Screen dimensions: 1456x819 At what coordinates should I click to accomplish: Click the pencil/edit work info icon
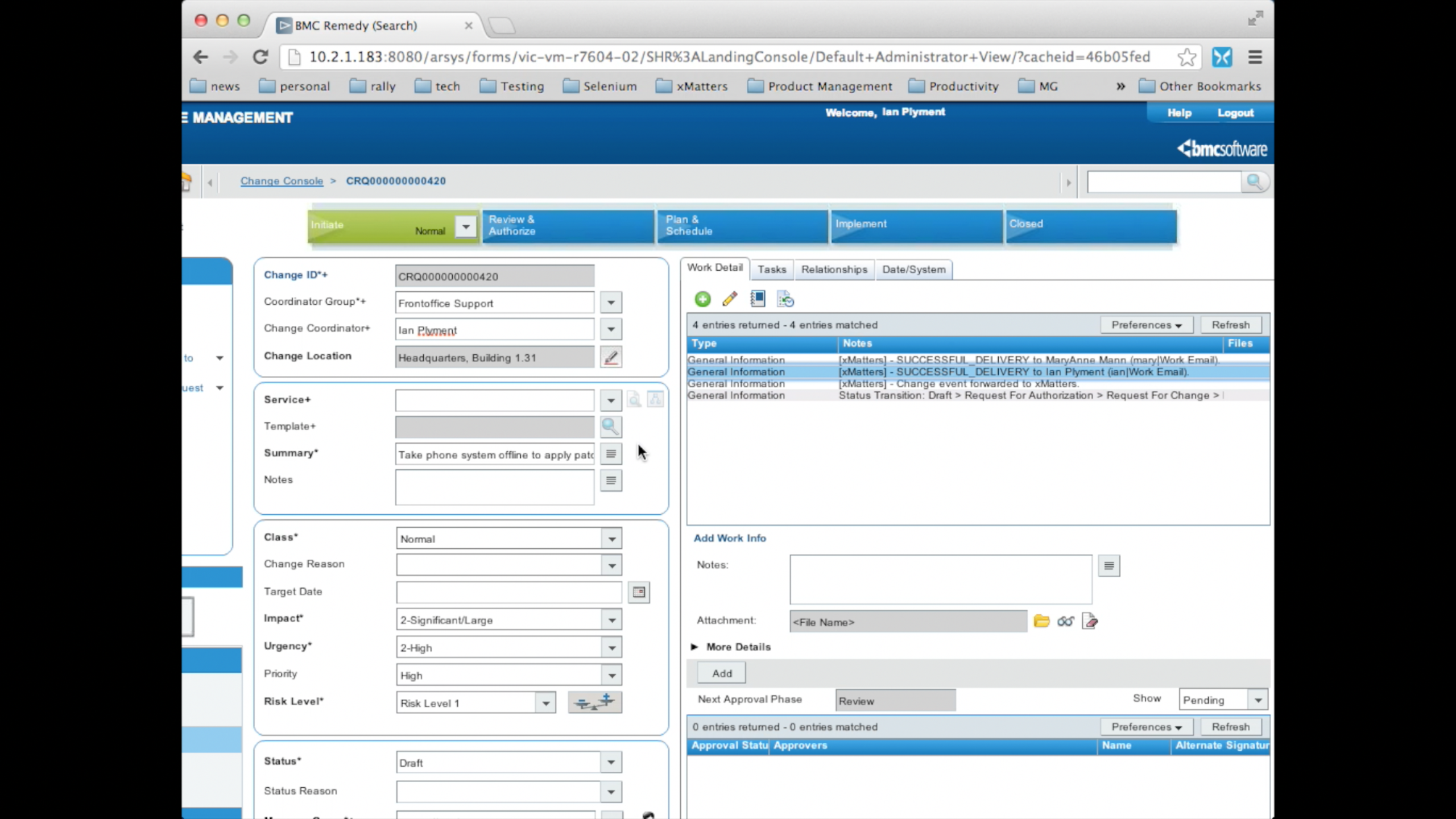(729, 298)
